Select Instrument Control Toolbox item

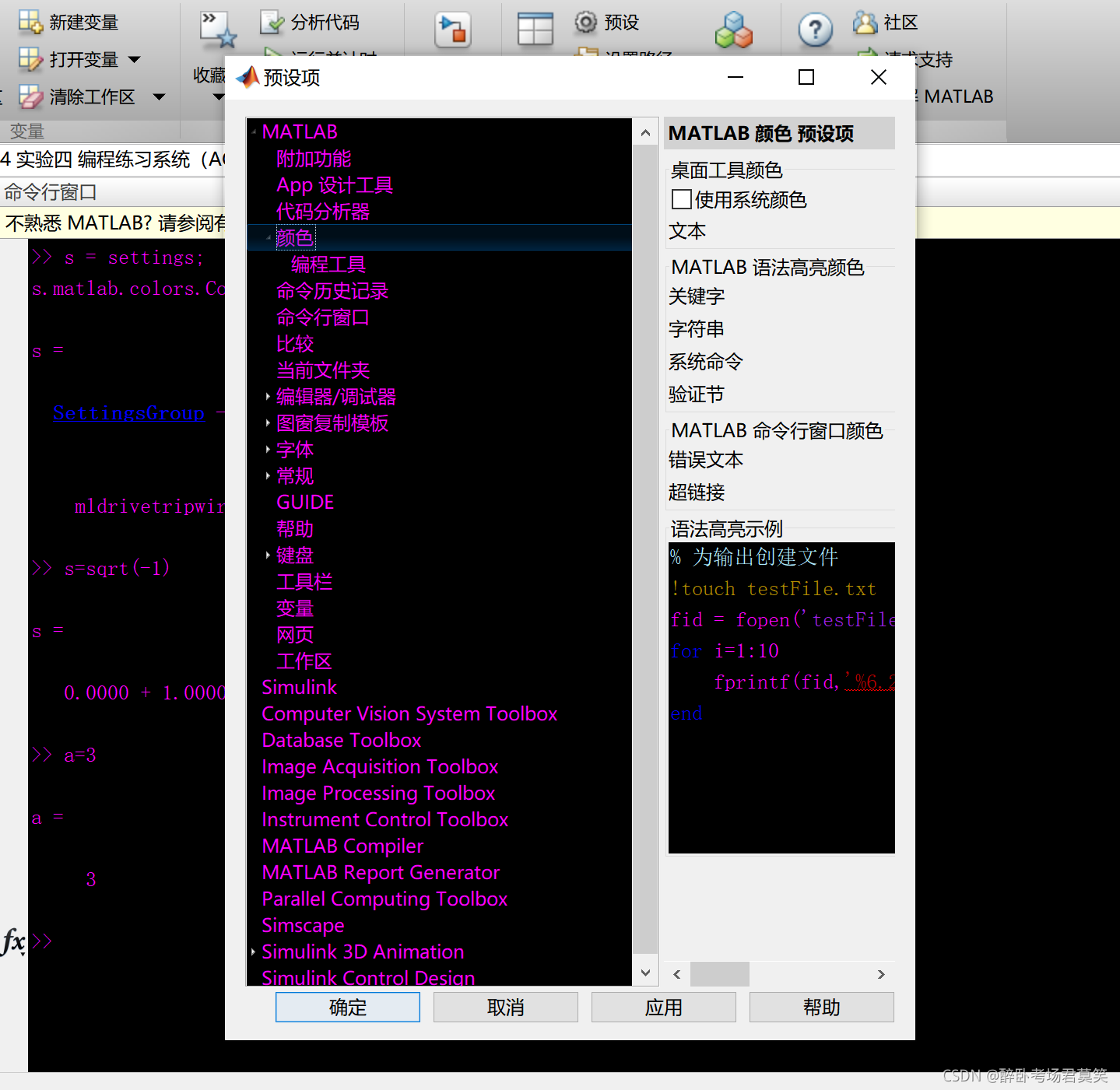pyautogui.click(x=385, y=820)
